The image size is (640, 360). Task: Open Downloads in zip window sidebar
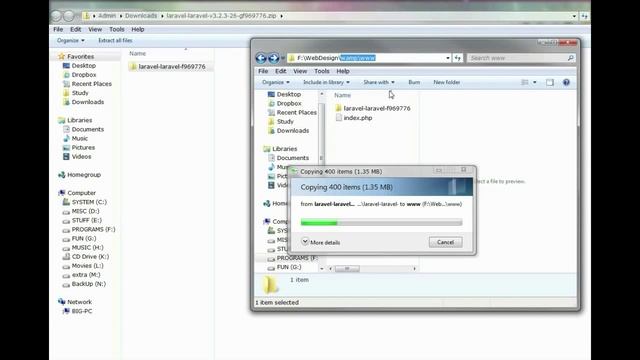point(83,102)
